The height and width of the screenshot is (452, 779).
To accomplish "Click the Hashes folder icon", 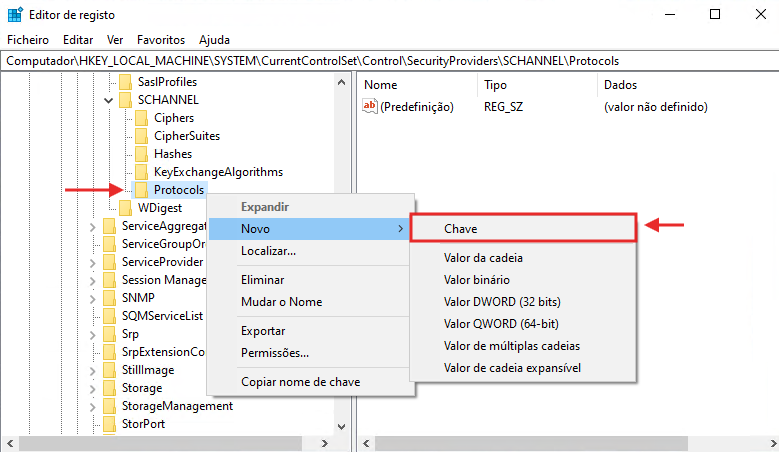I will 141,154.
